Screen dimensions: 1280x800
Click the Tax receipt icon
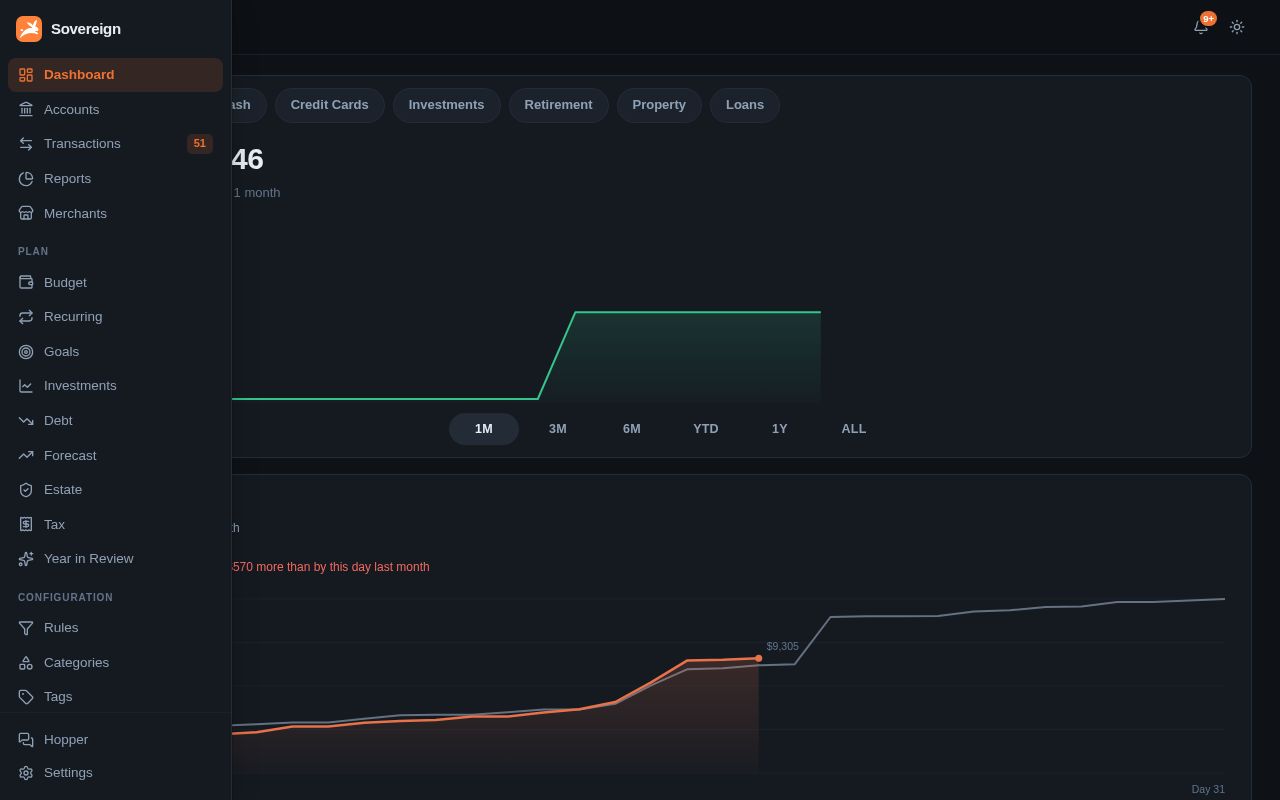tap(26, 524)
